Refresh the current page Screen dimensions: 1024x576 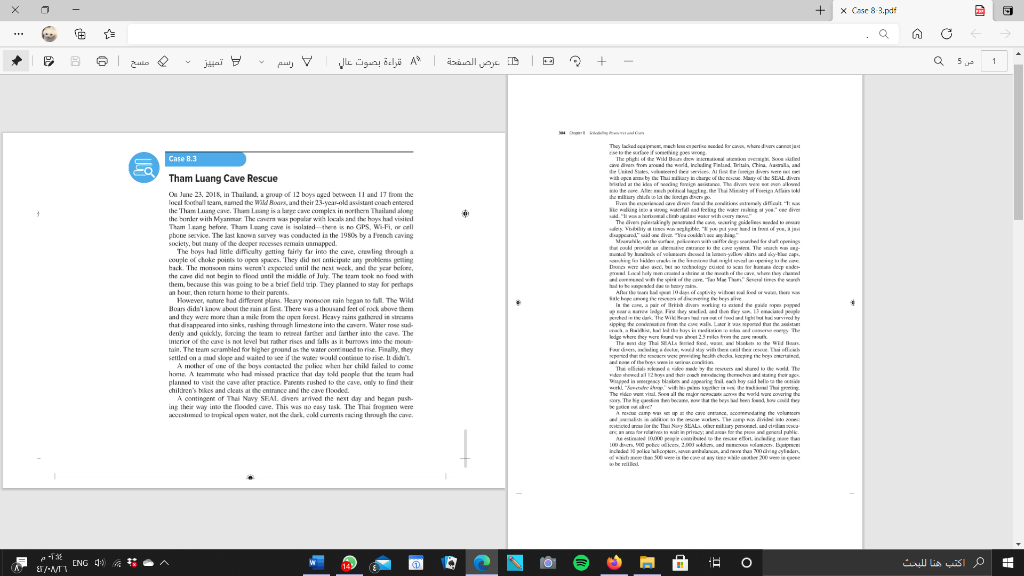tap(946, 34)
